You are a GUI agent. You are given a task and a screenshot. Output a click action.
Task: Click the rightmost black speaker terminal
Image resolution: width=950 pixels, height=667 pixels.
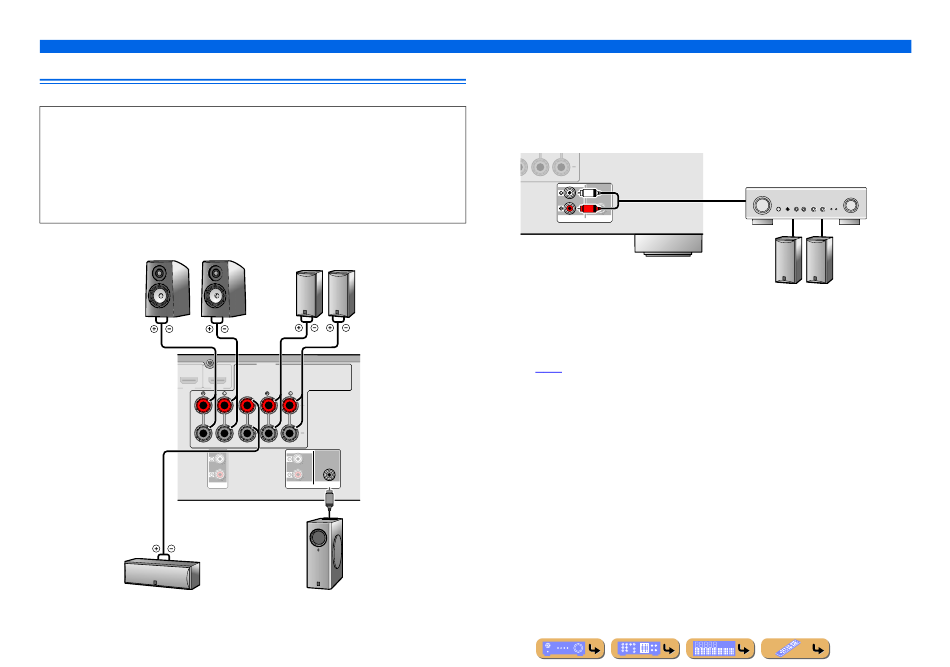291,435
